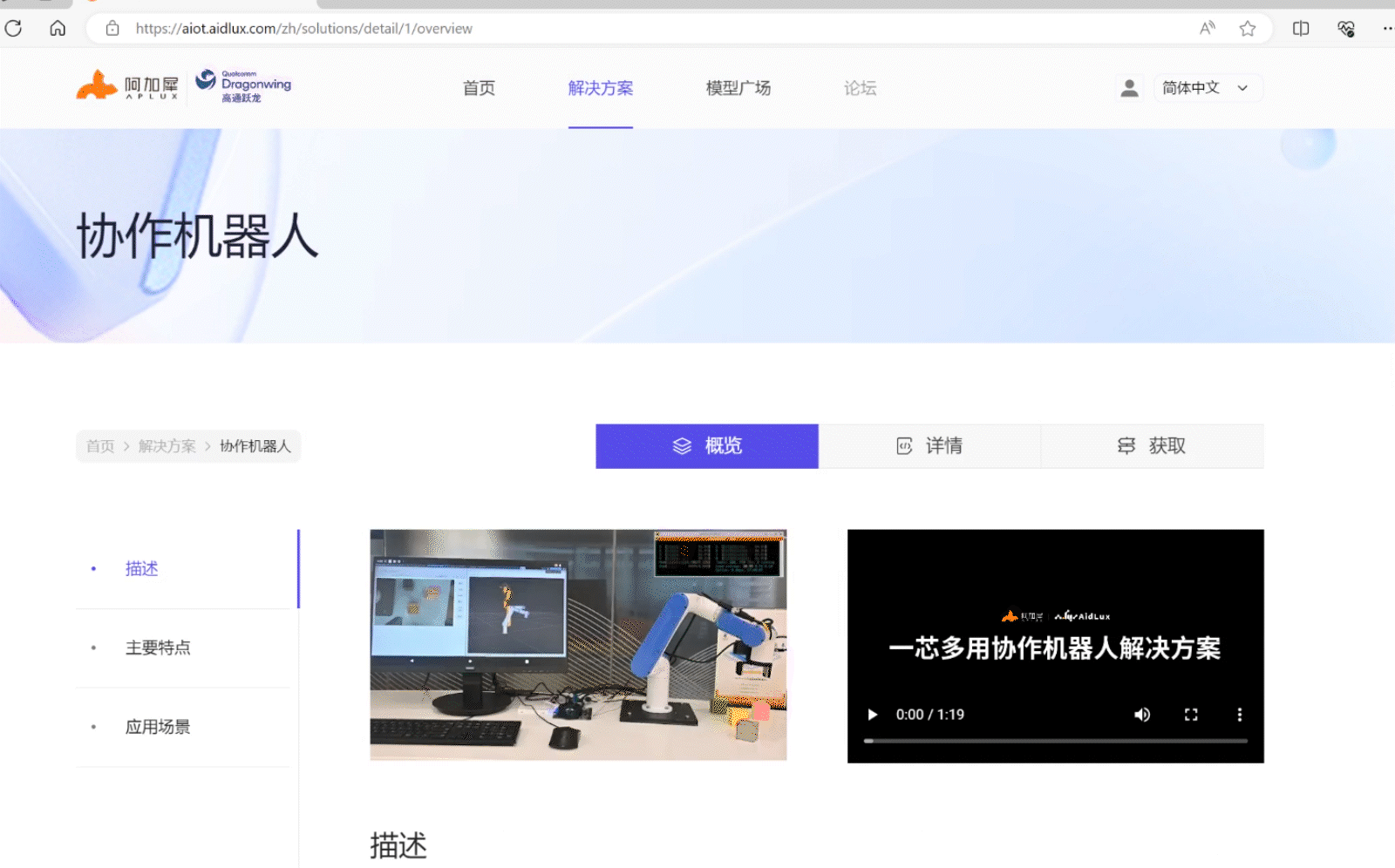Toggle split screen view icon
The width and height of the screenshot is (1395, 868).
tap(1301, 29)
